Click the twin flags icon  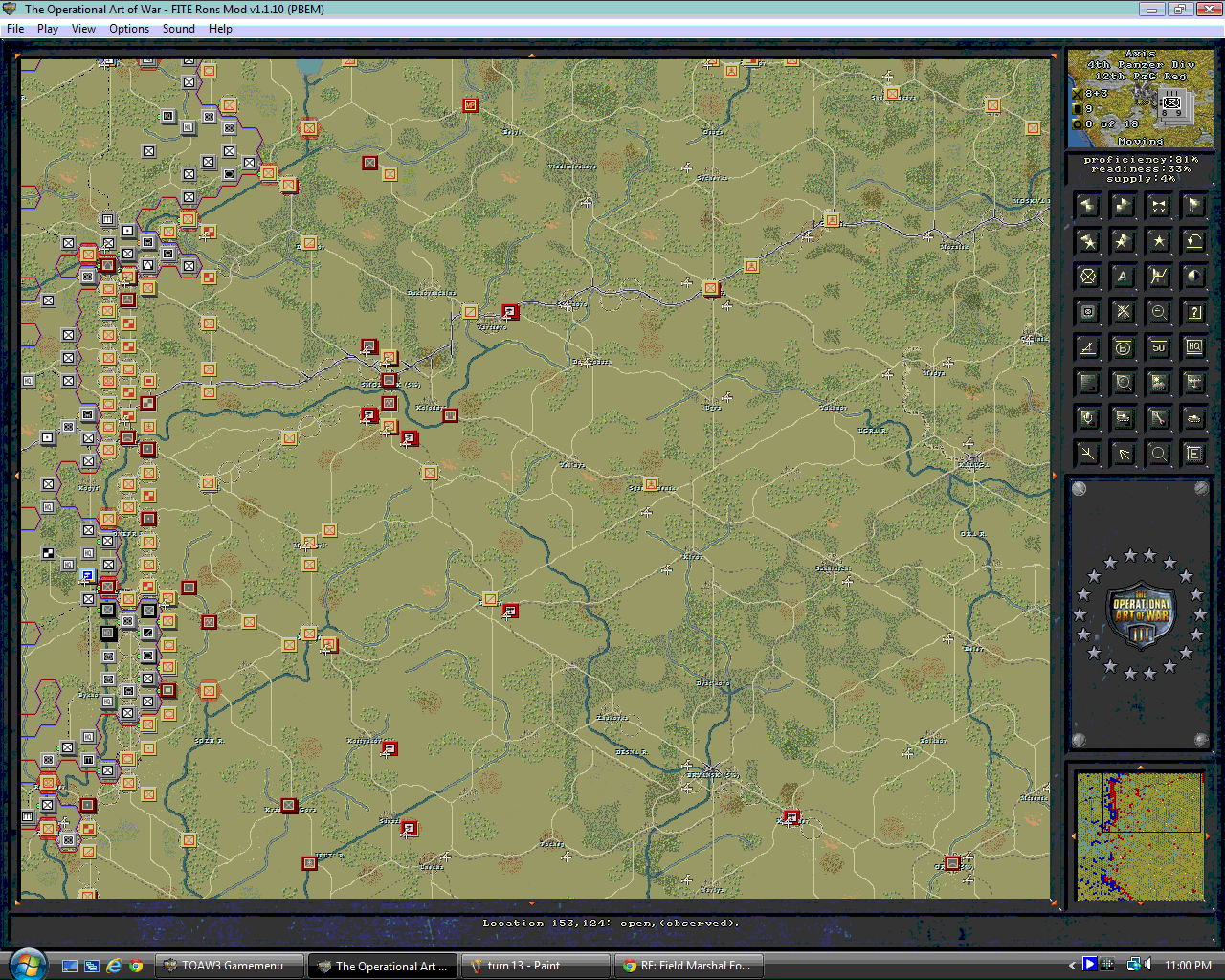tap(1194, 205)
